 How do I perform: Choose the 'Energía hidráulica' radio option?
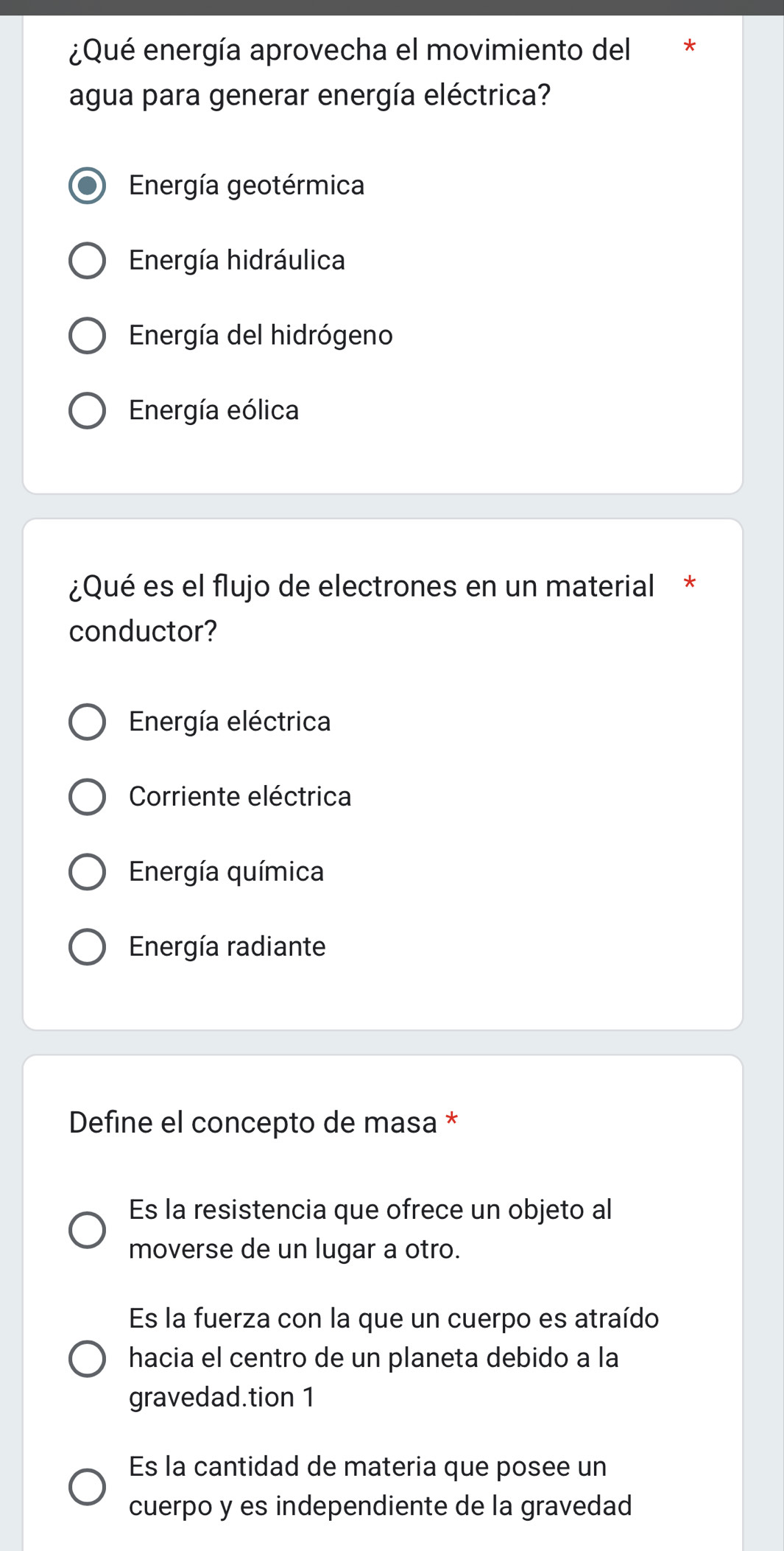pos(87,261)
